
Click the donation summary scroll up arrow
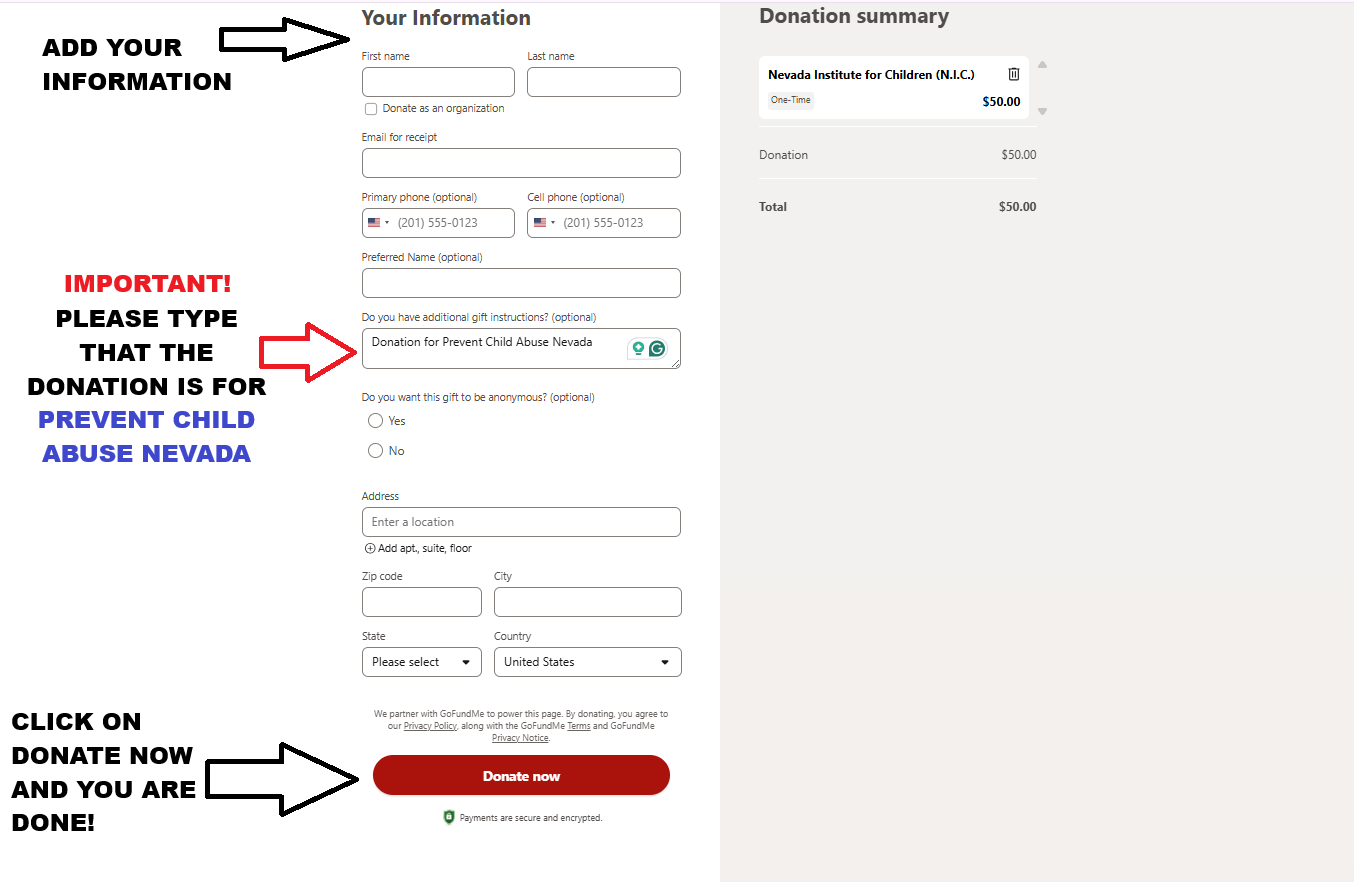(x=1042, y=65)
